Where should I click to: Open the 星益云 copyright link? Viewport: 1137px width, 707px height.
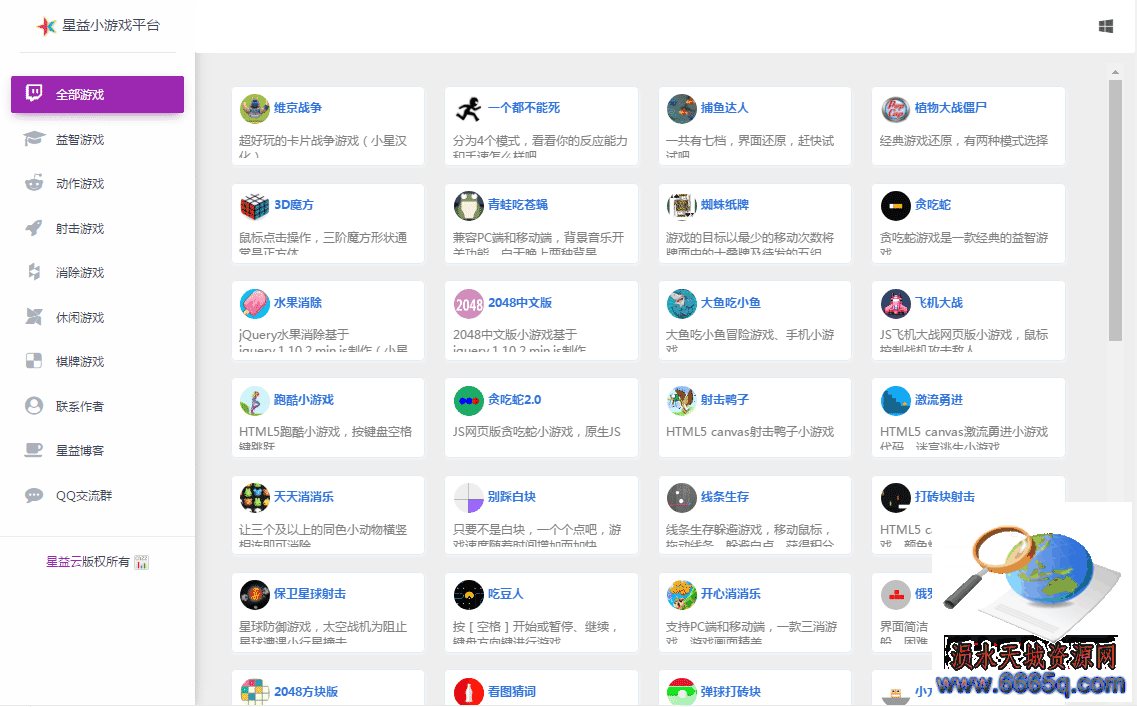click(63, 561)
